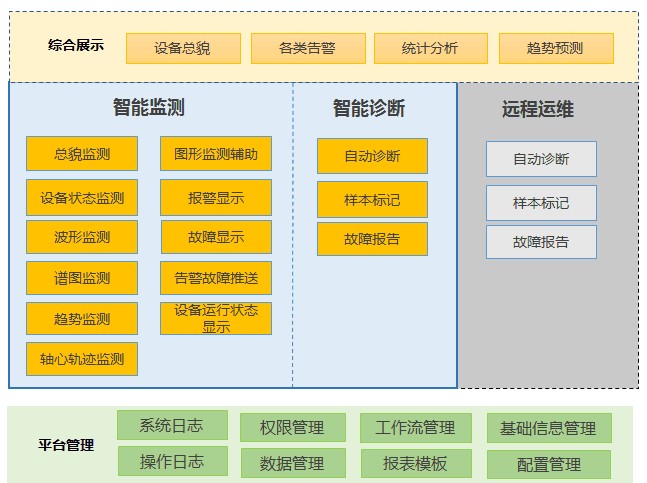Click the 告警故障推送 box
Screen dimensions: 647x483
[x=216, y=278]
